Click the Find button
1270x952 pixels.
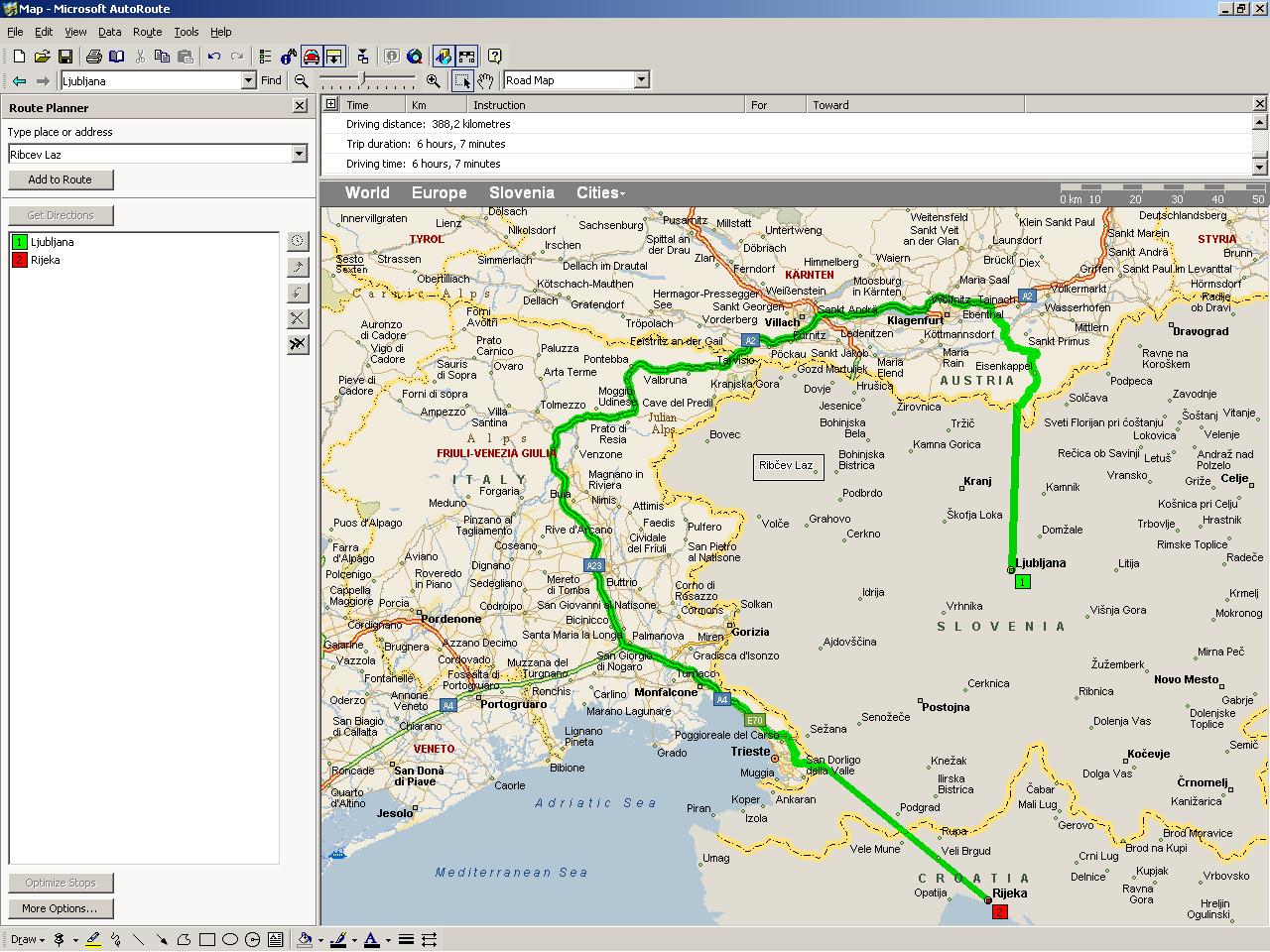click(x=271, y=81)
